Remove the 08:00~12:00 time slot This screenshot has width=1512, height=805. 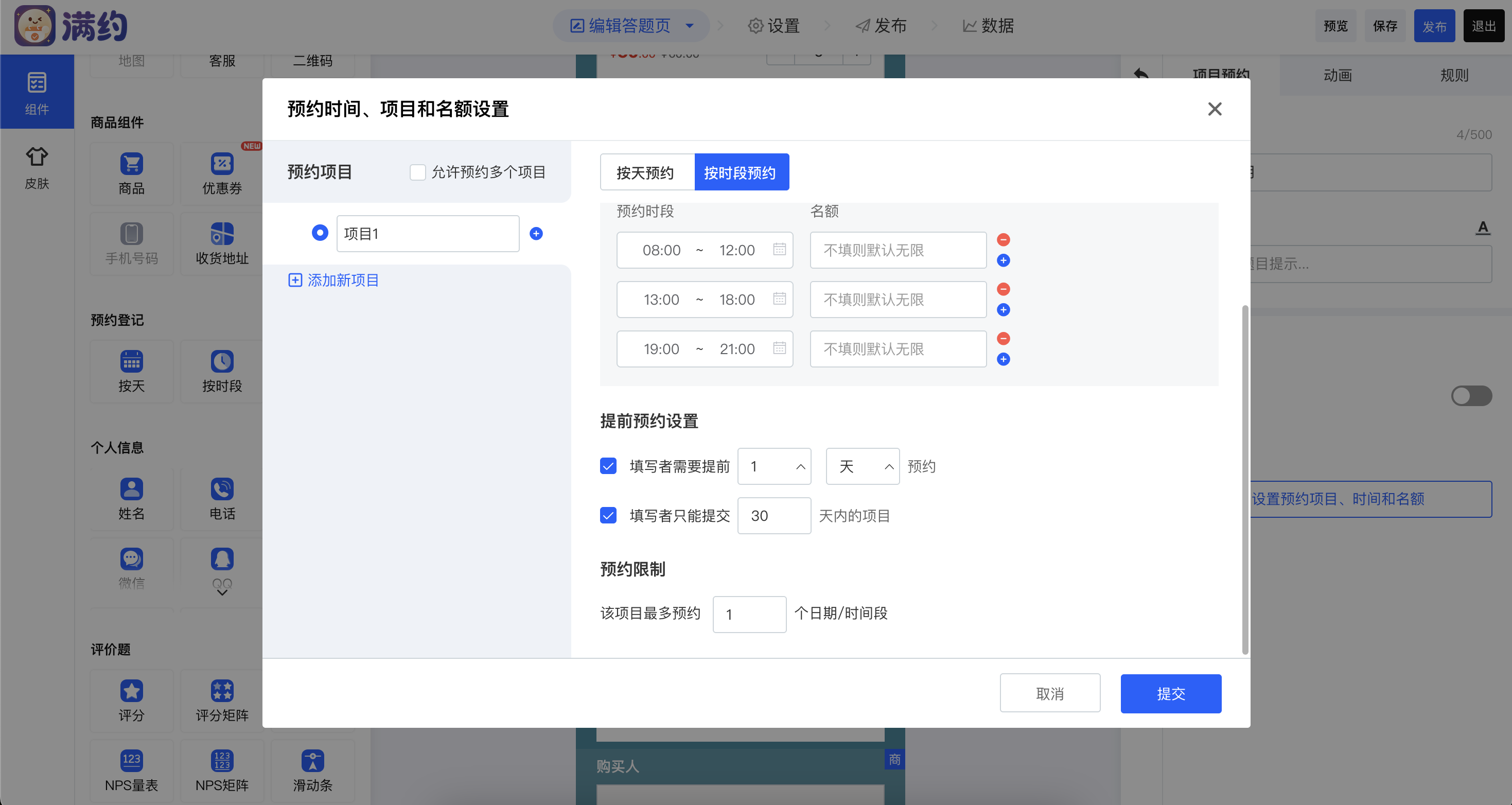[1003, 239]
